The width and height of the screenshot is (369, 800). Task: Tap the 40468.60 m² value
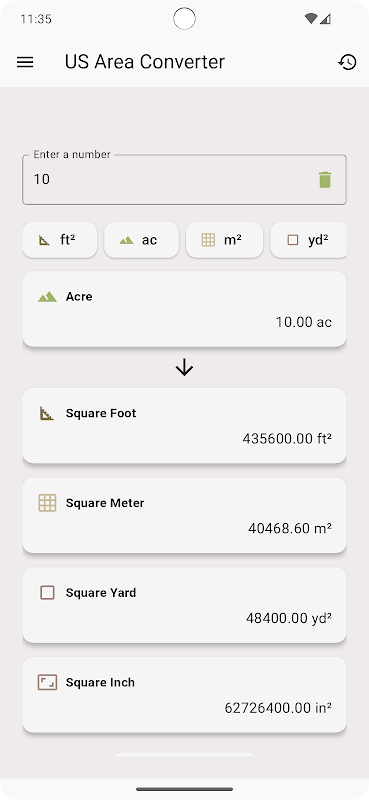point(290,529)
